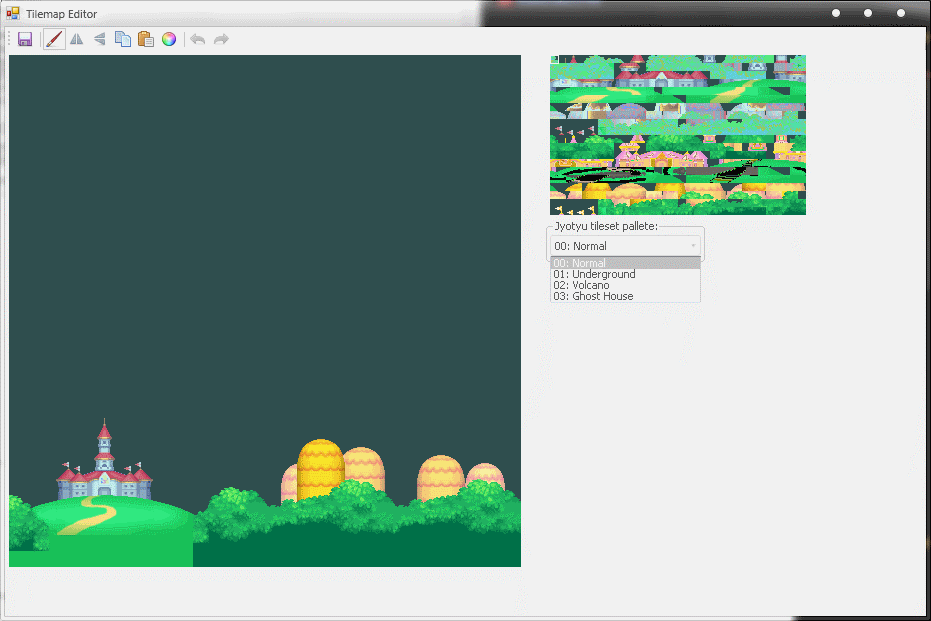Click the tileset preview image
Viewport: 931px width, 621px height.
pyautogui.click(x=677, y=134)
